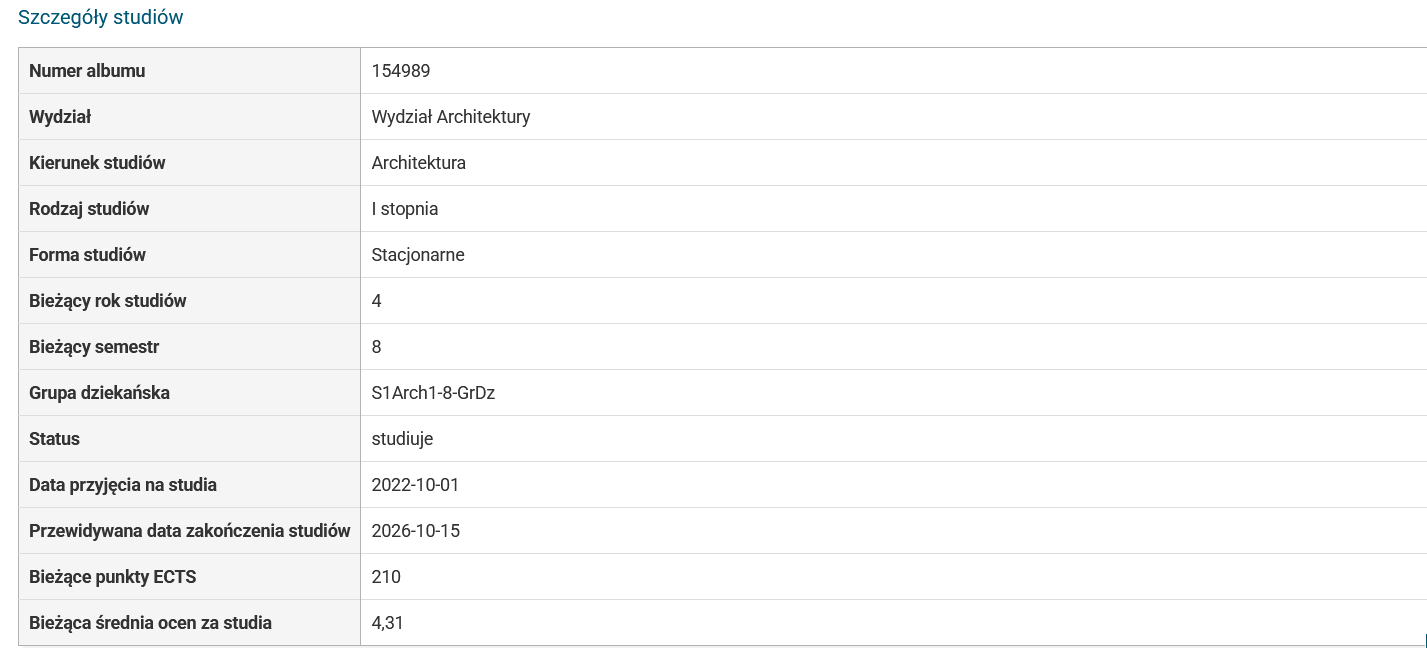
Task: Click the grade average 4,31
Action: coord(387,623)
